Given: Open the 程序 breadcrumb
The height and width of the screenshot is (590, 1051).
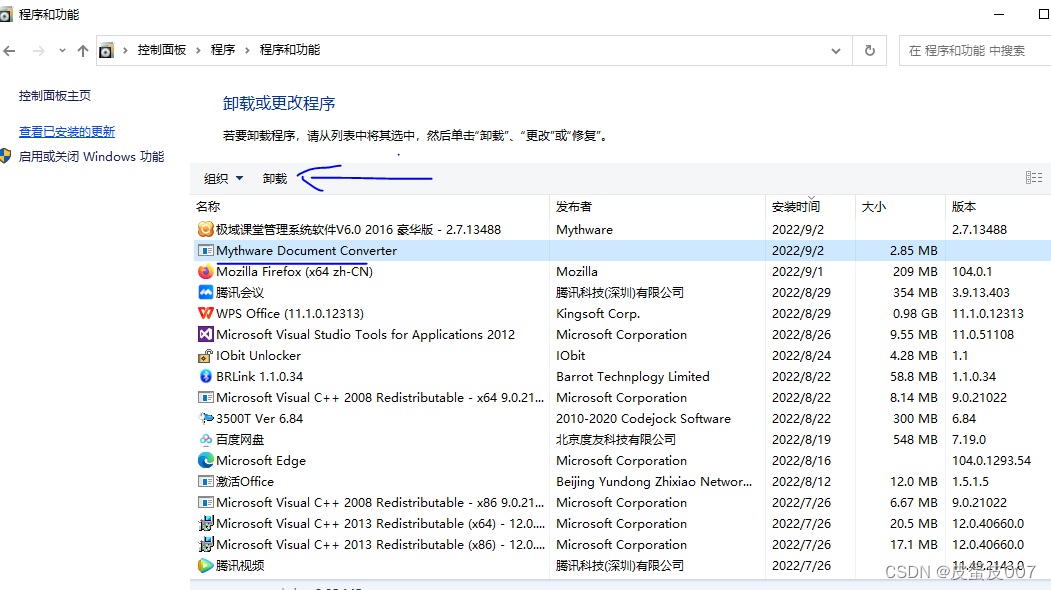Looking at the screenshot, I should click(223, 50).
